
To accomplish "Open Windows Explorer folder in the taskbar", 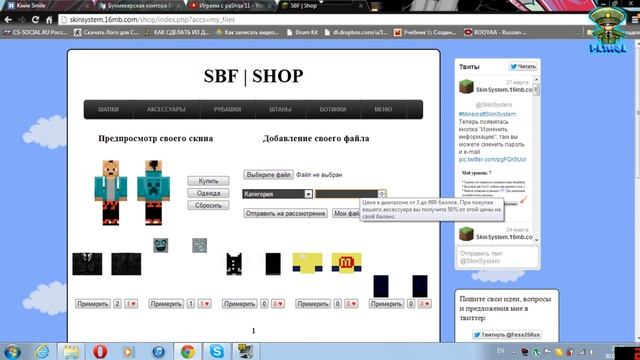I will point(71,351).
